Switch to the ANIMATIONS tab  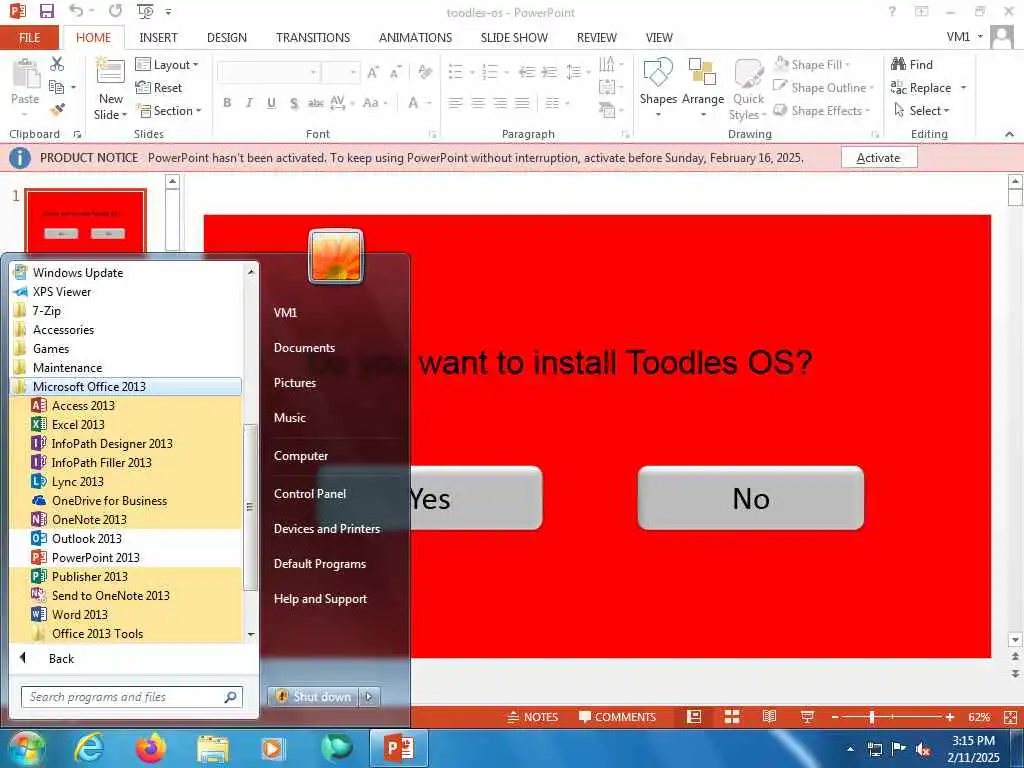click(x=415, y=37)
